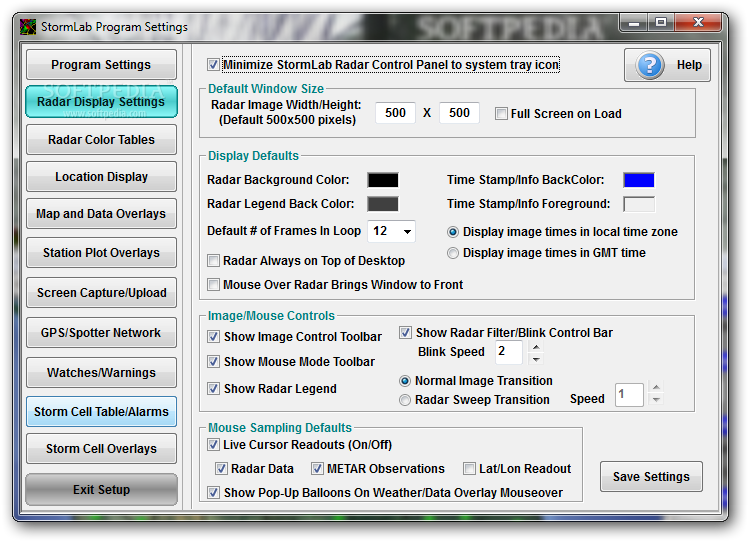This screenshot has width=749, height=542.
Task: Open Default # of Frames In Loop dropdown
Action: click(407, 232)
